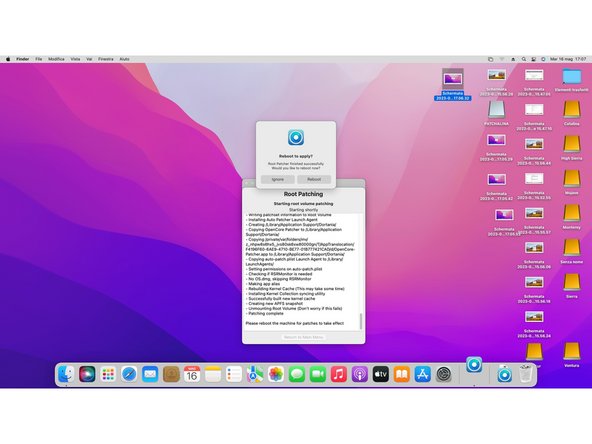Open the Aiuto menu
The height and width of the screenshot is (444, 592).
coord(124,59)
